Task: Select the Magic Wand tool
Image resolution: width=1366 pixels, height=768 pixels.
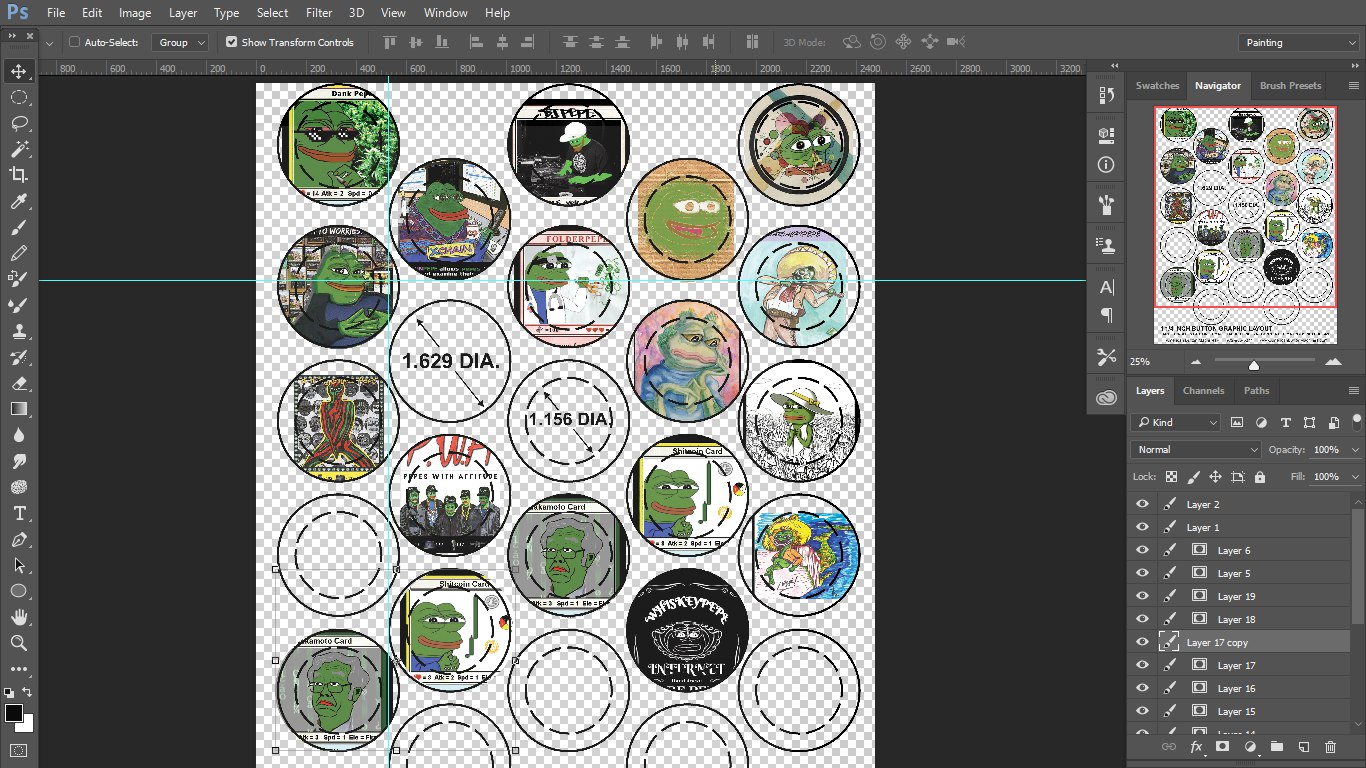Action: [x=19, y=149]
